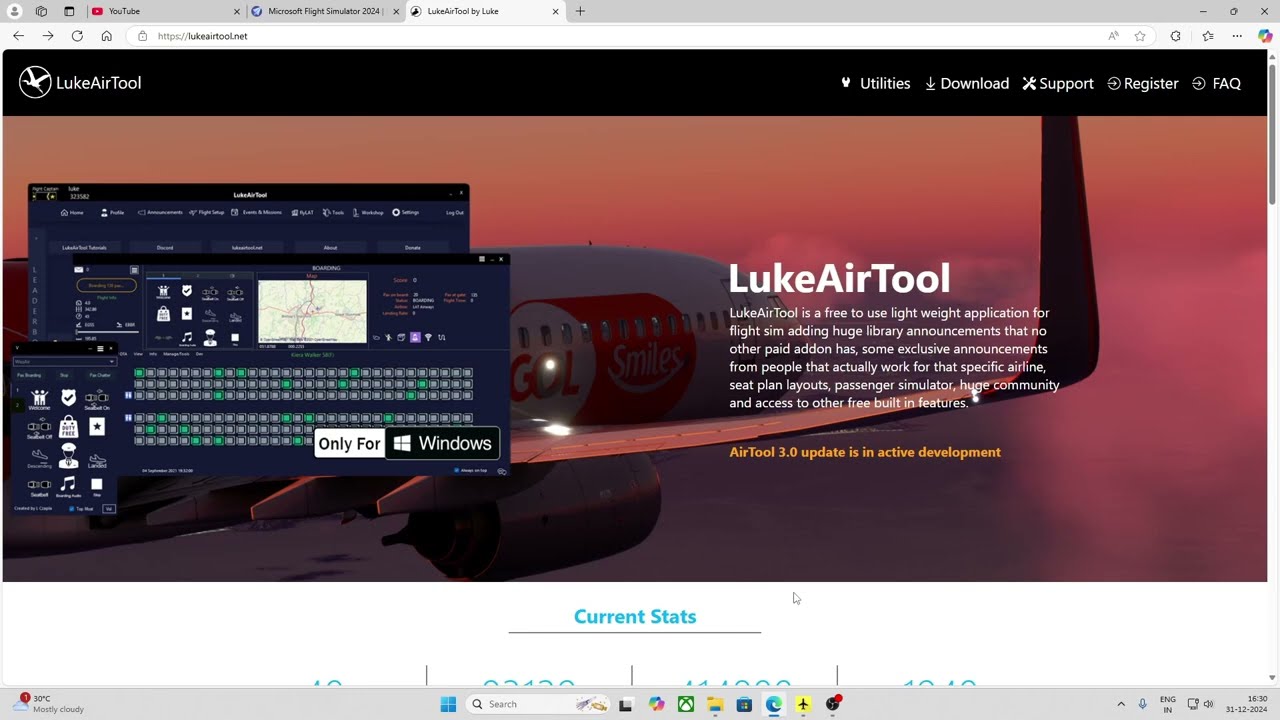The height and width of the screenshot is (720, 1280).
Task: Refresh the current page
Action: point(77,36)
